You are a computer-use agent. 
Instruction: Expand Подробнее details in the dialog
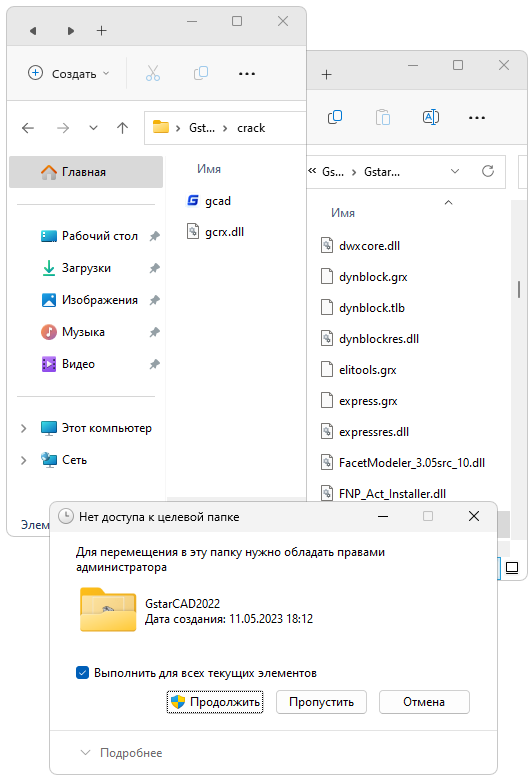(121, 753)
